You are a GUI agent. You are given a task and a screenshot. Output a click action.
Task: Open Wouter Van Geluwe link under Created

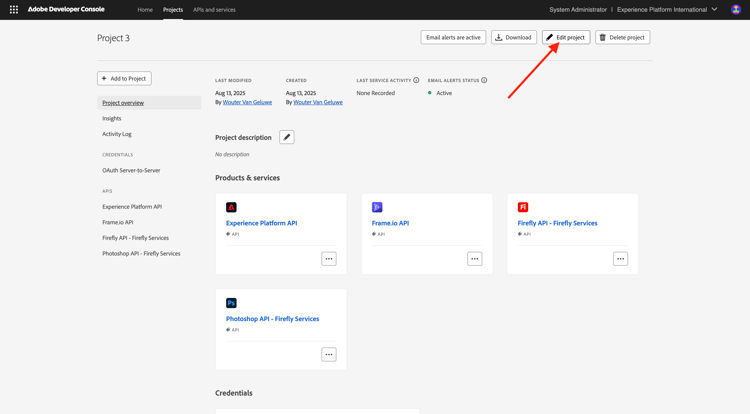(x=318, y=102)
